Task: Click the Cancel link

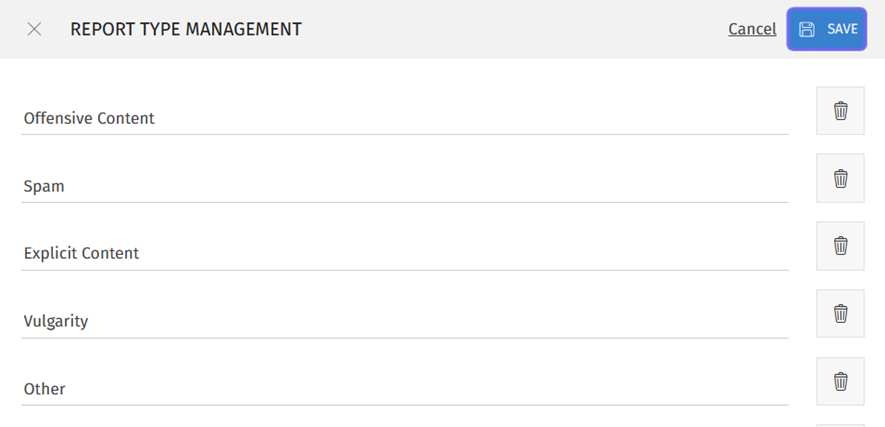Action: pos(752,29)
